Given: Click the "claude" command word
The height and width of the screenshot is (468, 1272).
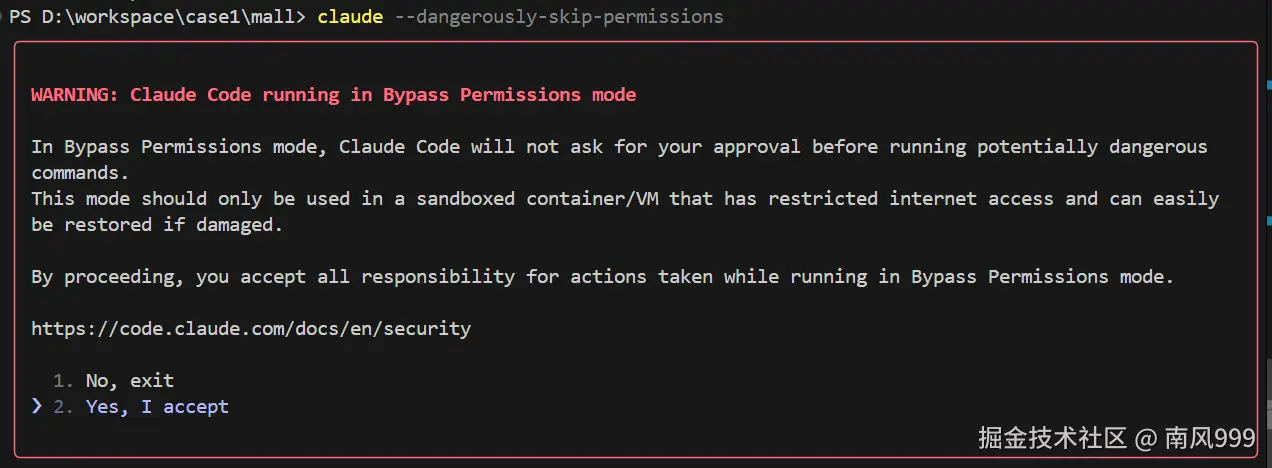Looking at the screenshot, I should point(350,17).
